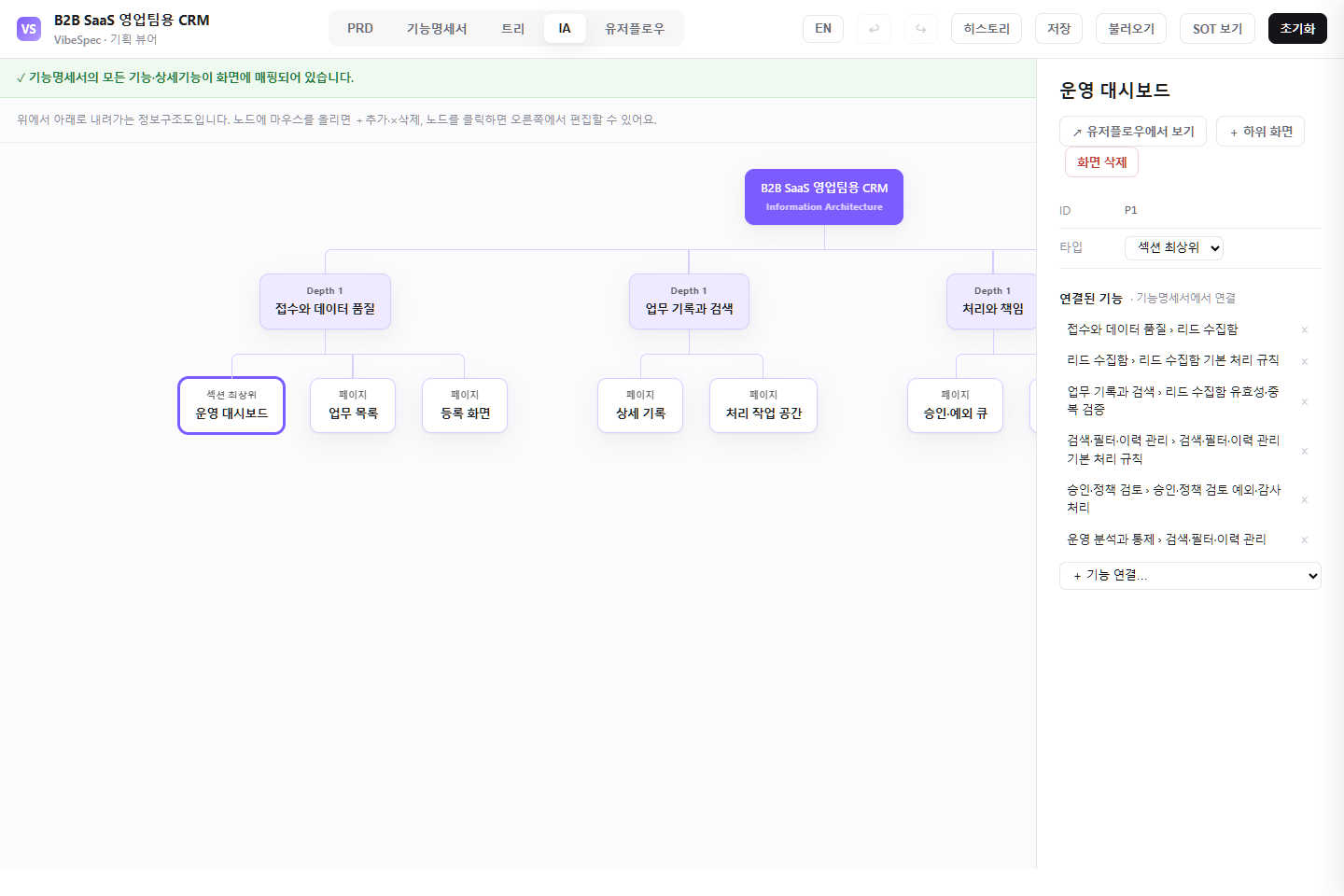Remove '운영 분석과 통계 › 검색·필터·이력 관리' link
The image size is (1344, 896).
pyautogui.click(x=1304, y=539)
